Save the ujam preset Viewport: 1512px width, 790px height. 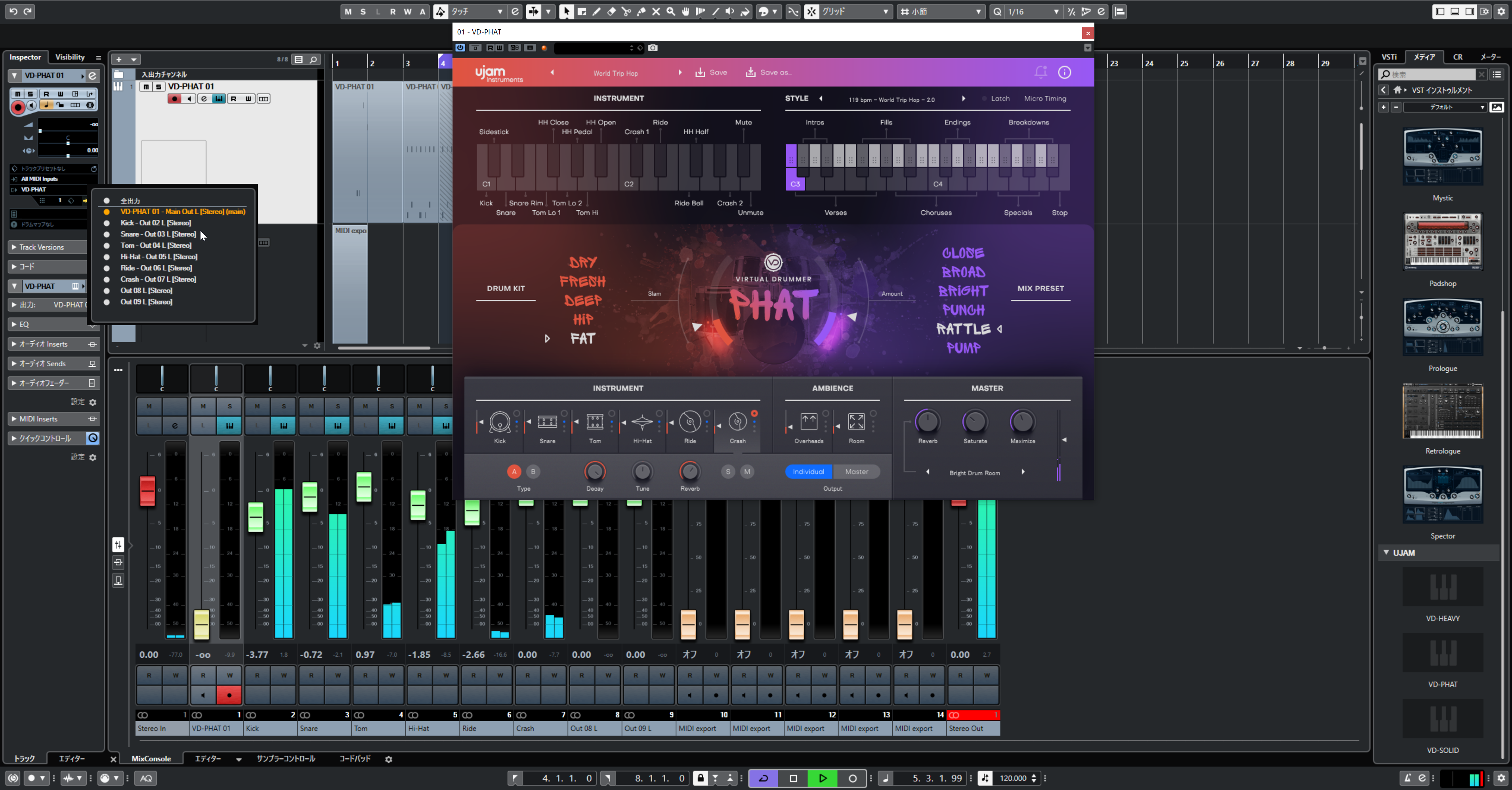(711, 72)
